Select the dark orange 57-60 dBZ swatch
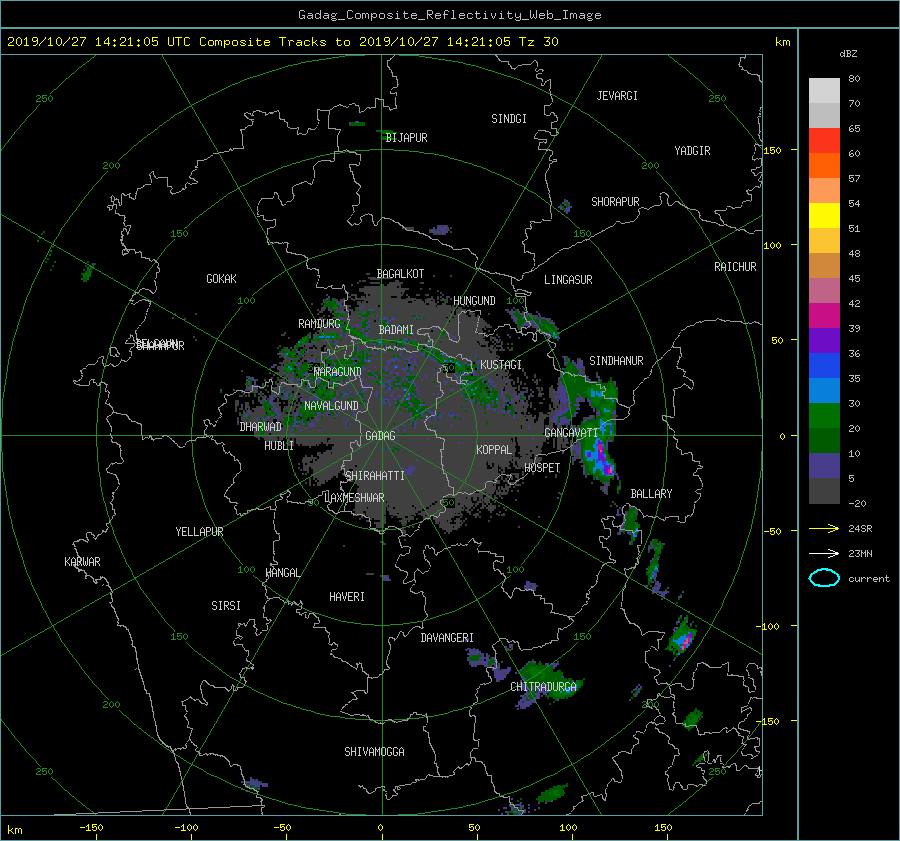Screen dimensions: 900x841 pos(824,166)
